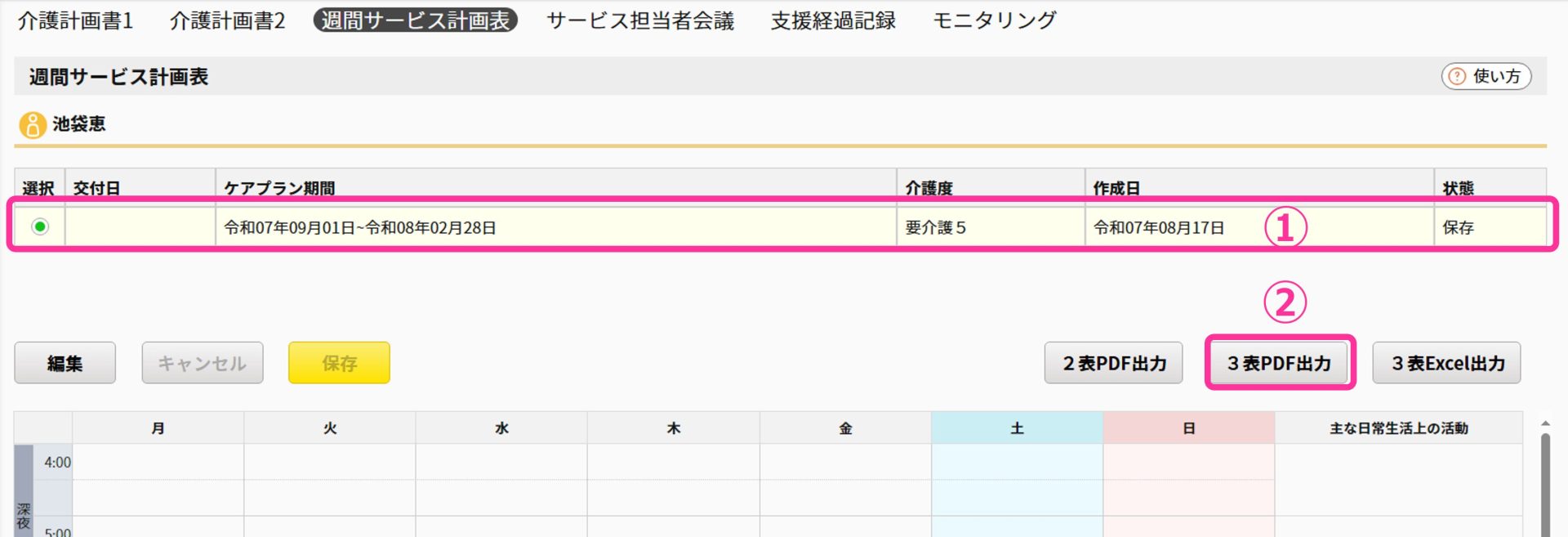
Task: Select the care plan radio button
Action: [40, 227]
